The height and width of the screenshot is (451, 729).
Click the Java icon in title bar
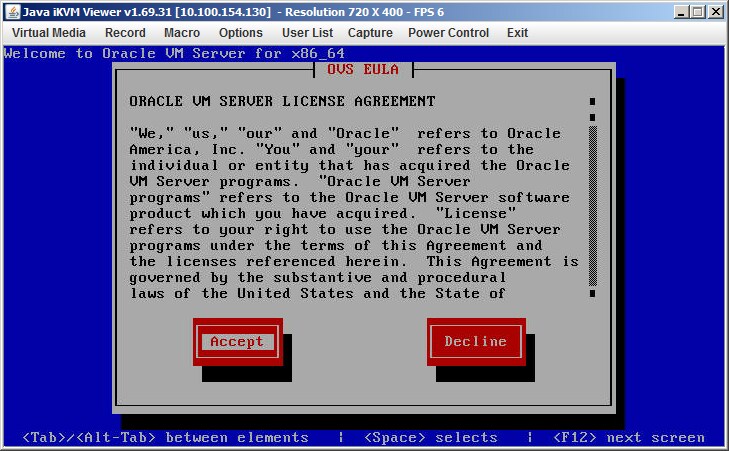pyautogui.click(x=13, y=12)
